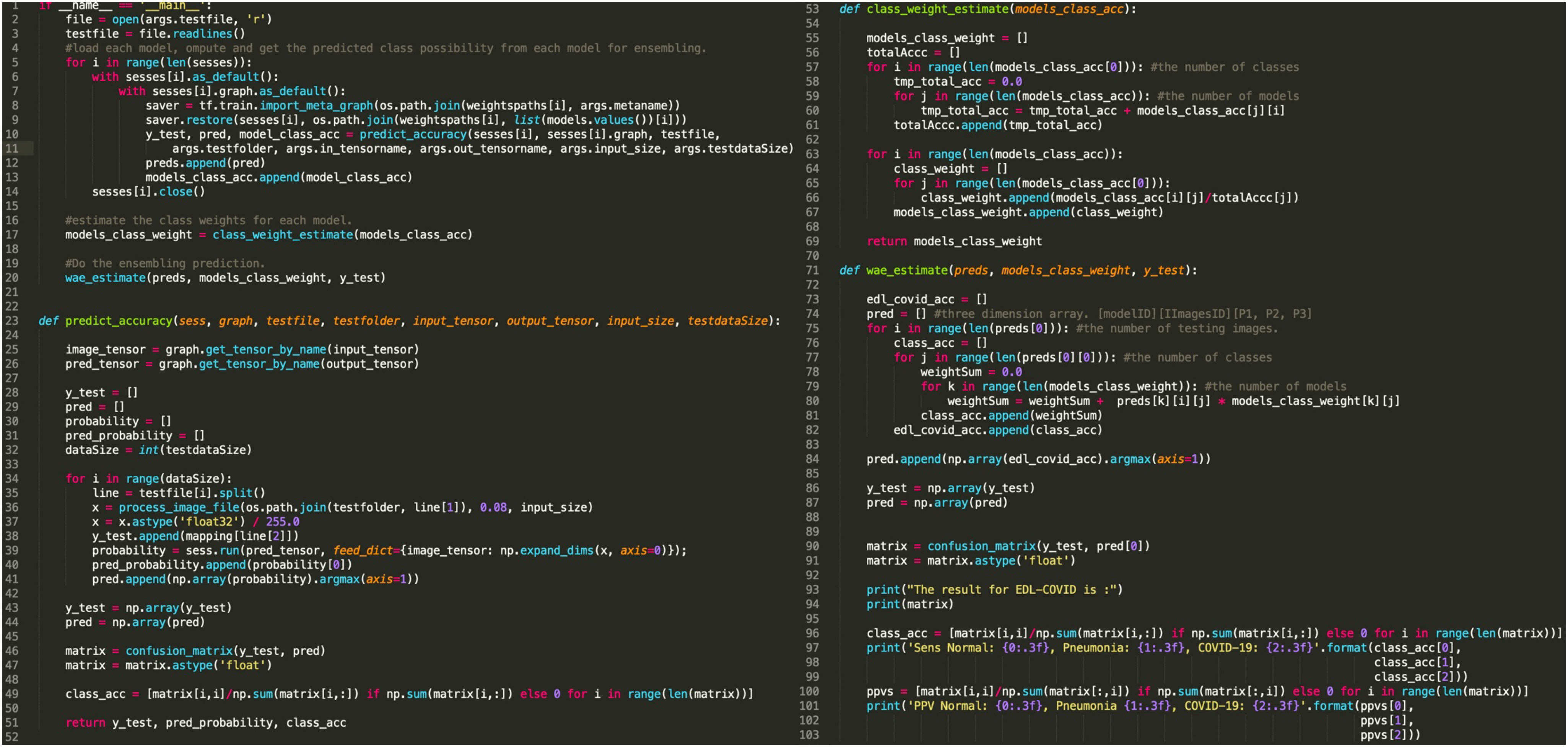This screenshot has height=747, width=1568.
Task: Click line number 53 in the right gutter
Action: point(813,9)
